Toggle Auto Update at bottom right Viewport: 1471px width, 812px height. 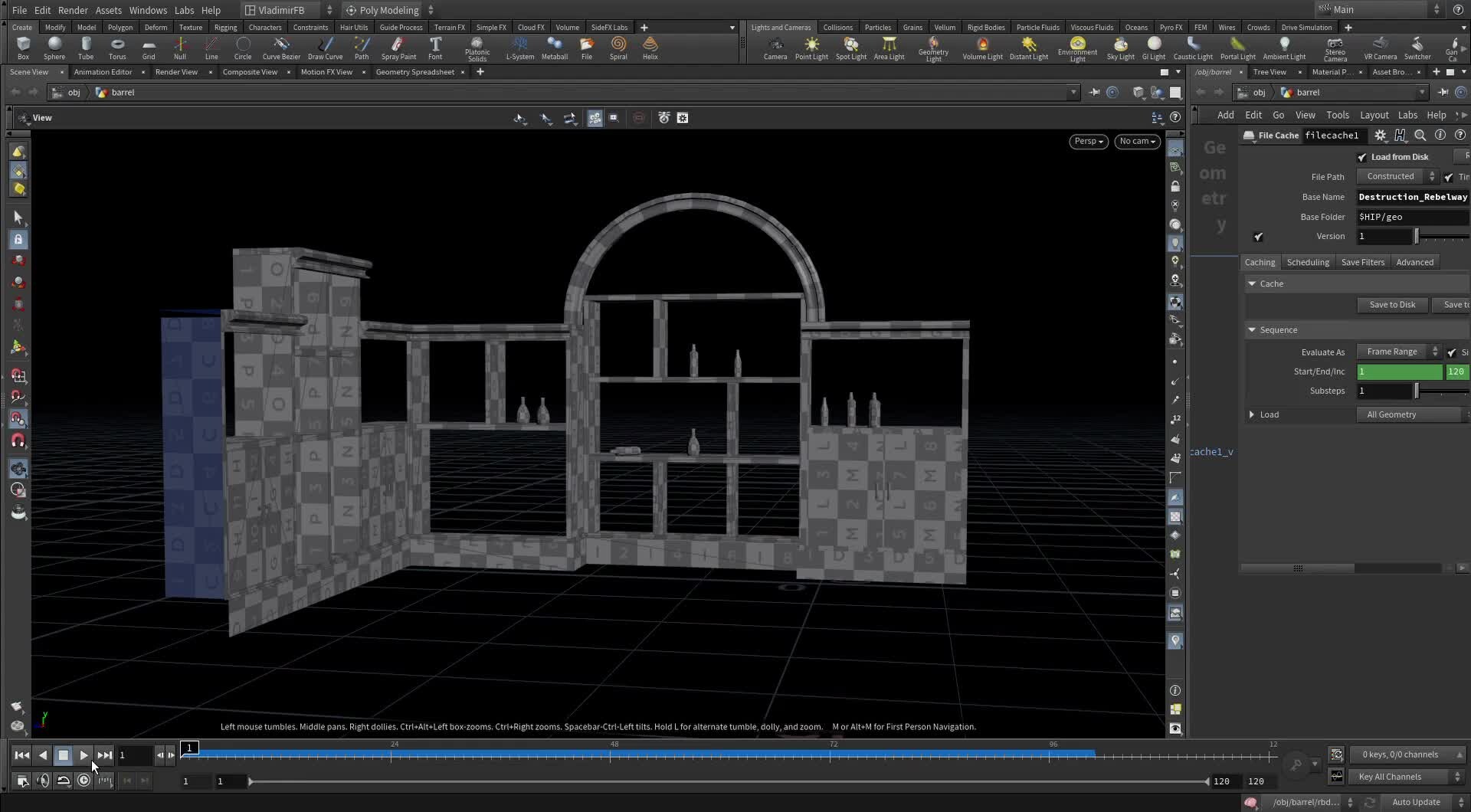point(1414,801)
